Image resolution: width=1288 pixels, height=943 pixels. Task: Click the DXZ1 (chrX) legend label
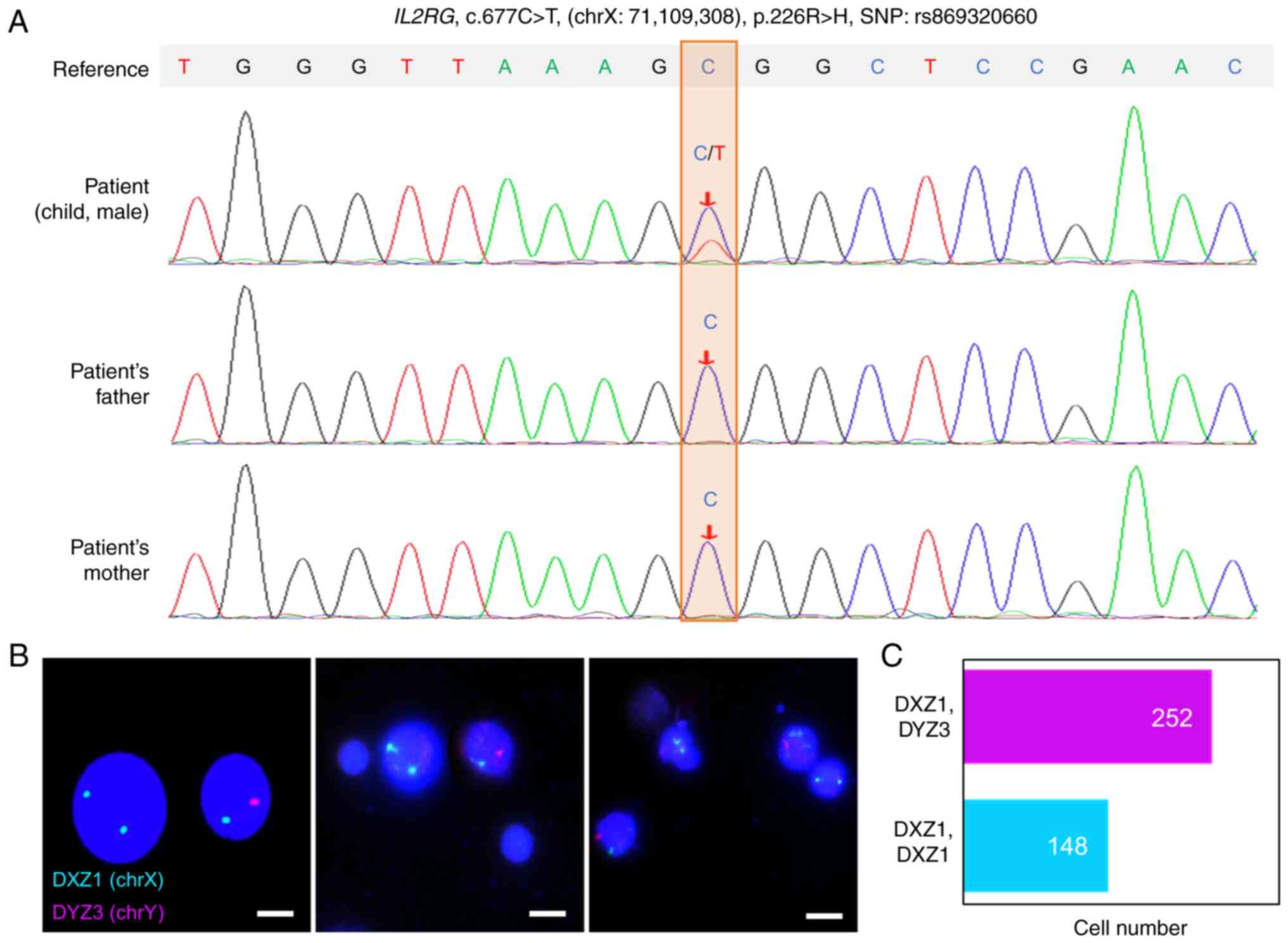108,880
